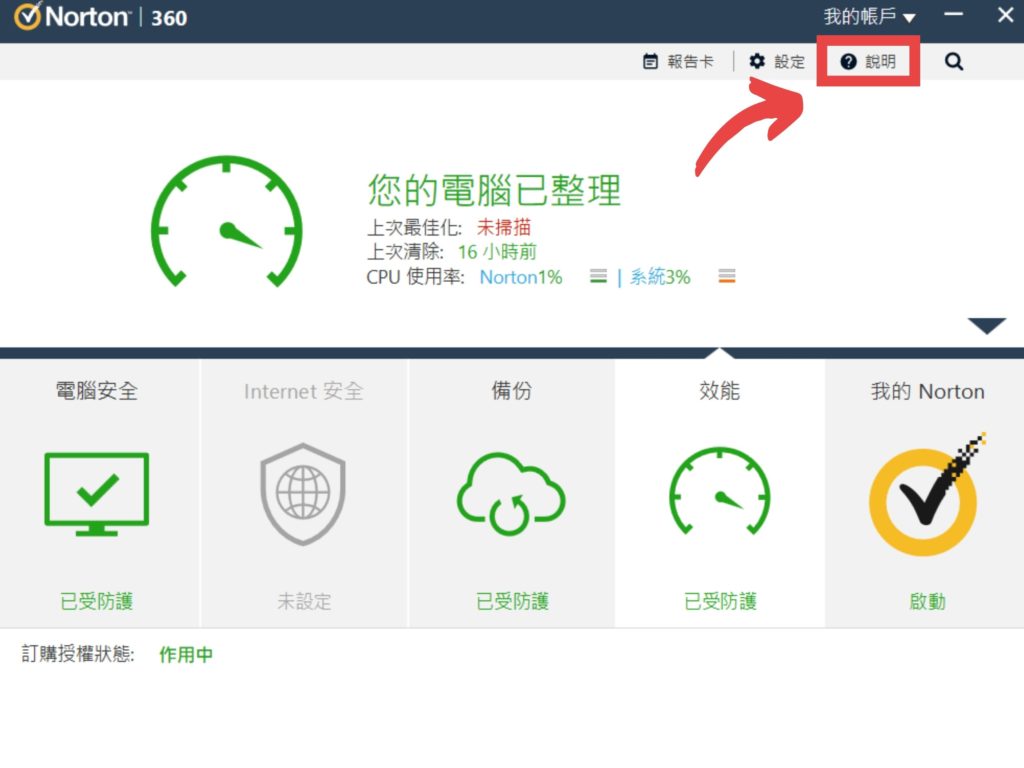Click 已受防護 under 備份

(512, 601)
